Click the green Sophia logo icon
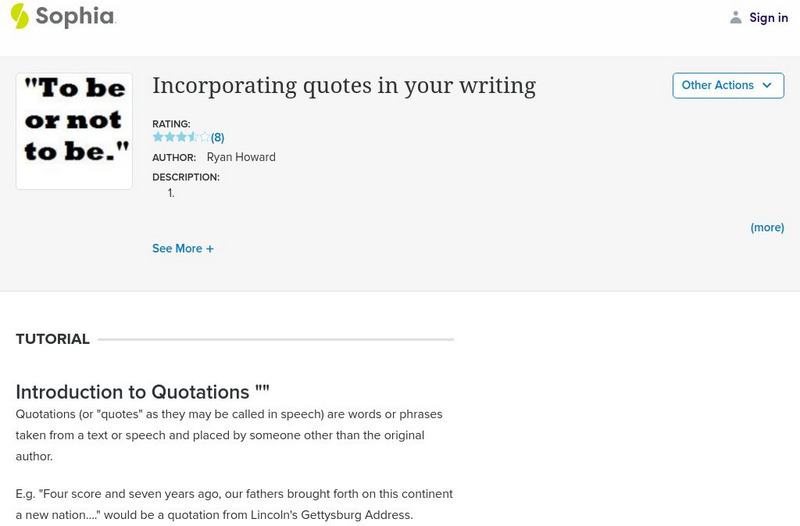800x526 pixels. pyautogui.click(x=19, y=16)
